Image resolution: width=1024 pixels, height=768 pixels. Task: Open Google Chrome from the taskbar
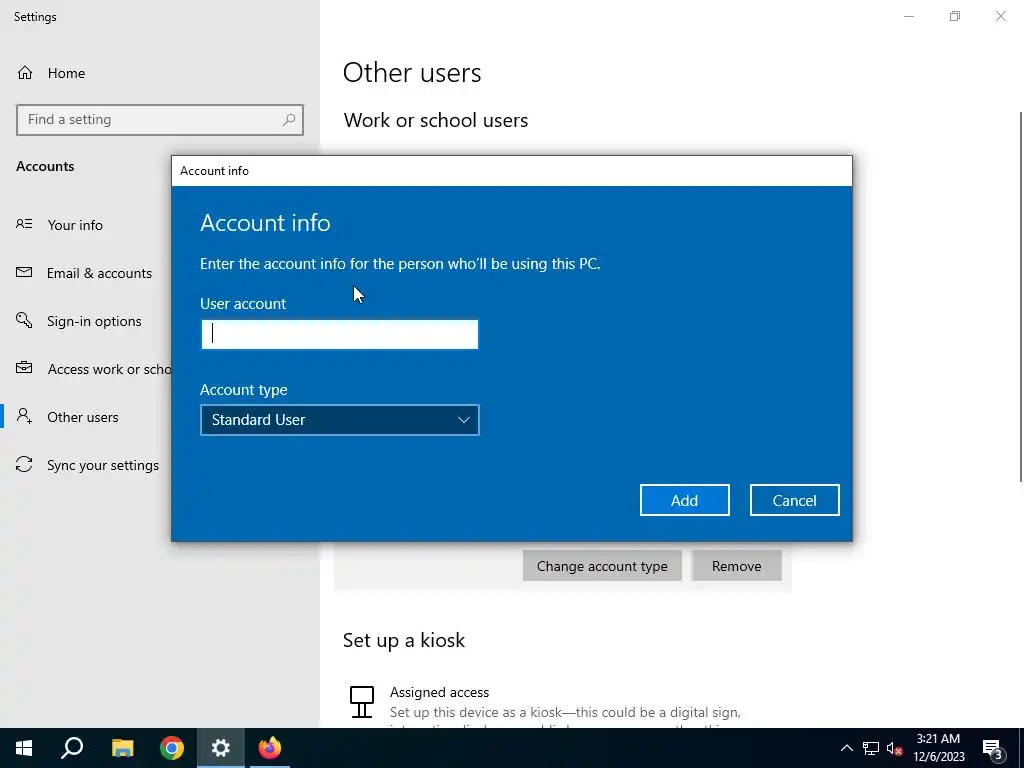click(172, 748)
